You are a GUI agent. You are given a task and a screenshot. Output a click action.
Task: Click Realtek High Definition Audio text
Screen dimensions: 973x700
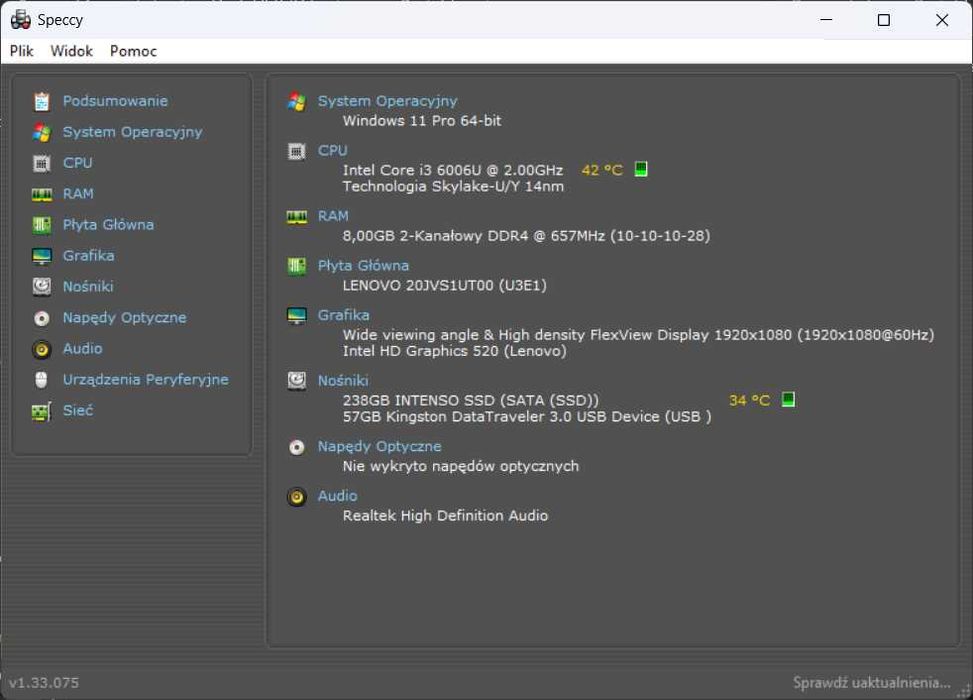click(x=446, y=516)
